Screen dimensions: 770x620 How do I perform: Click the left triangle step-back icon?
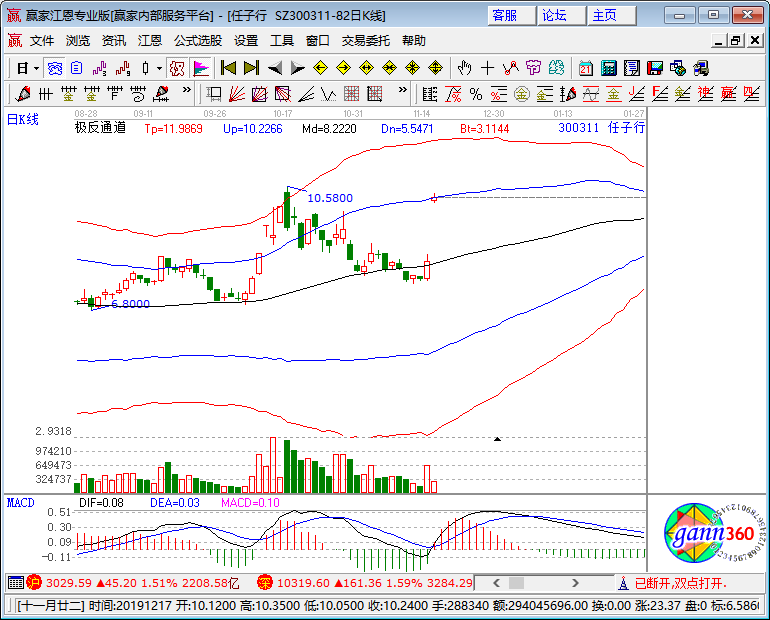click(275, 68)
